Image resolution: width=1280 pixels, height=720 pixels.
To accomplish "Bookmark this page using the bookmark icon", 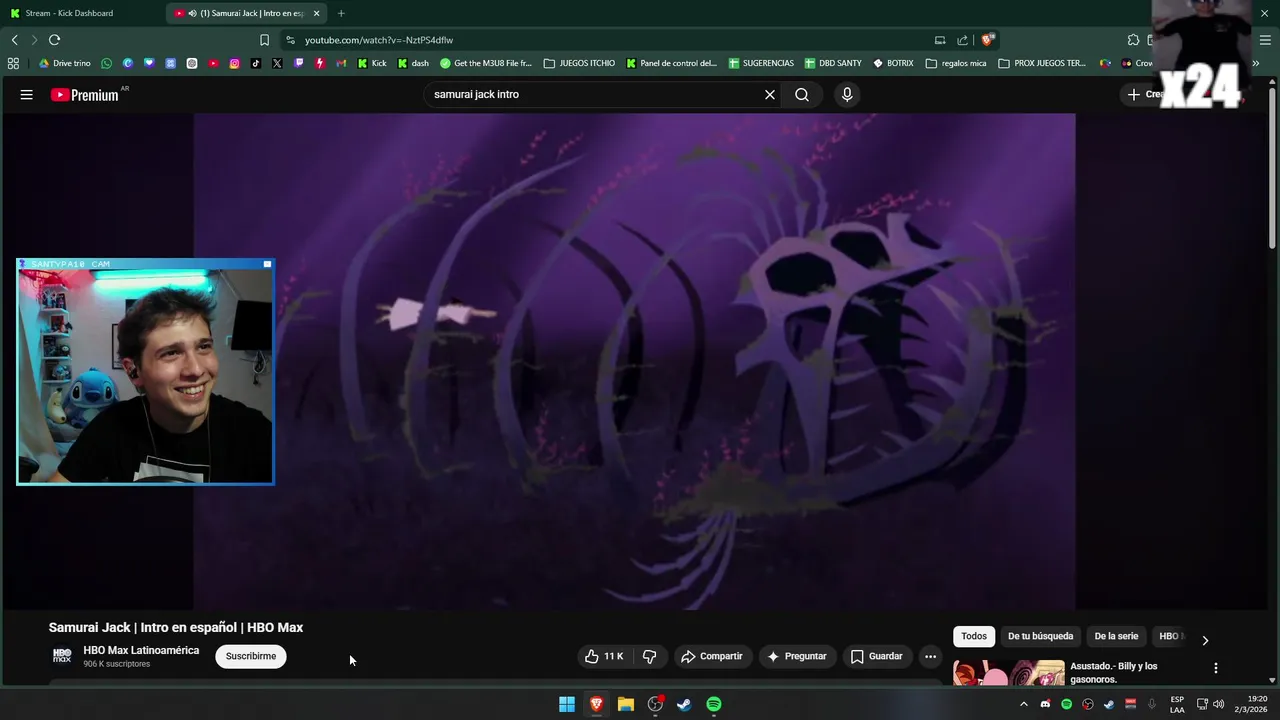I will [x=264, y=40].
